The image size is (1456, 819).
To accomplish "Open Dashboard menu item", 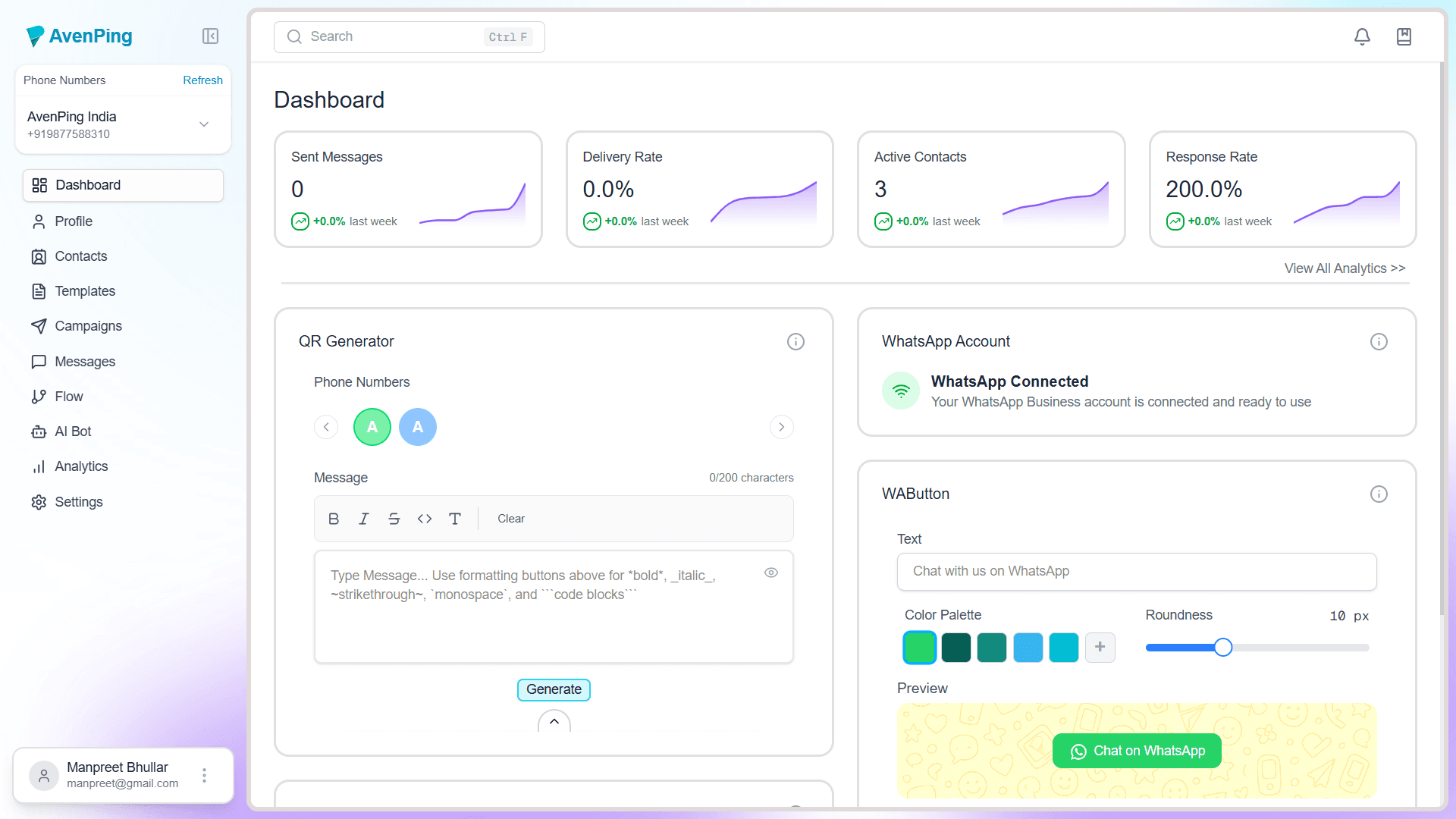I will [123, 185].
